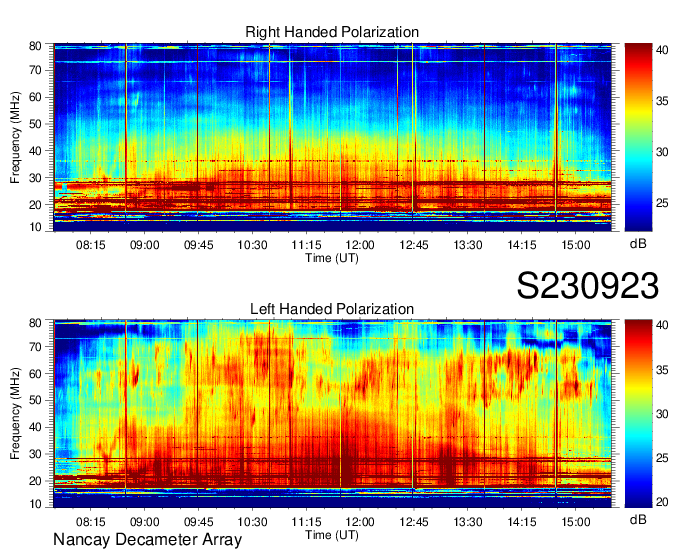Image resolution: width=680 pixels, height=552 pixels.
Task: Click the 11:15 tick label on upper plot
Action: click(x=306, y=245)
